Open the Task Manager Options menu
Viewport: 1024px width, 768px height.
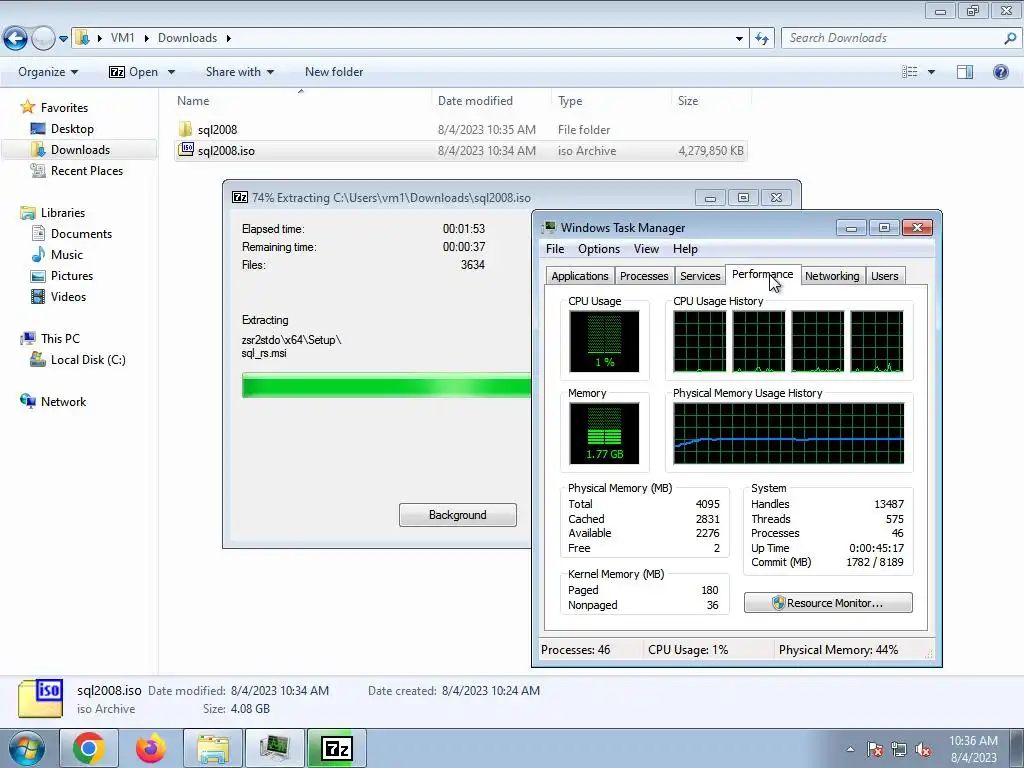click(x=599, y=249)
